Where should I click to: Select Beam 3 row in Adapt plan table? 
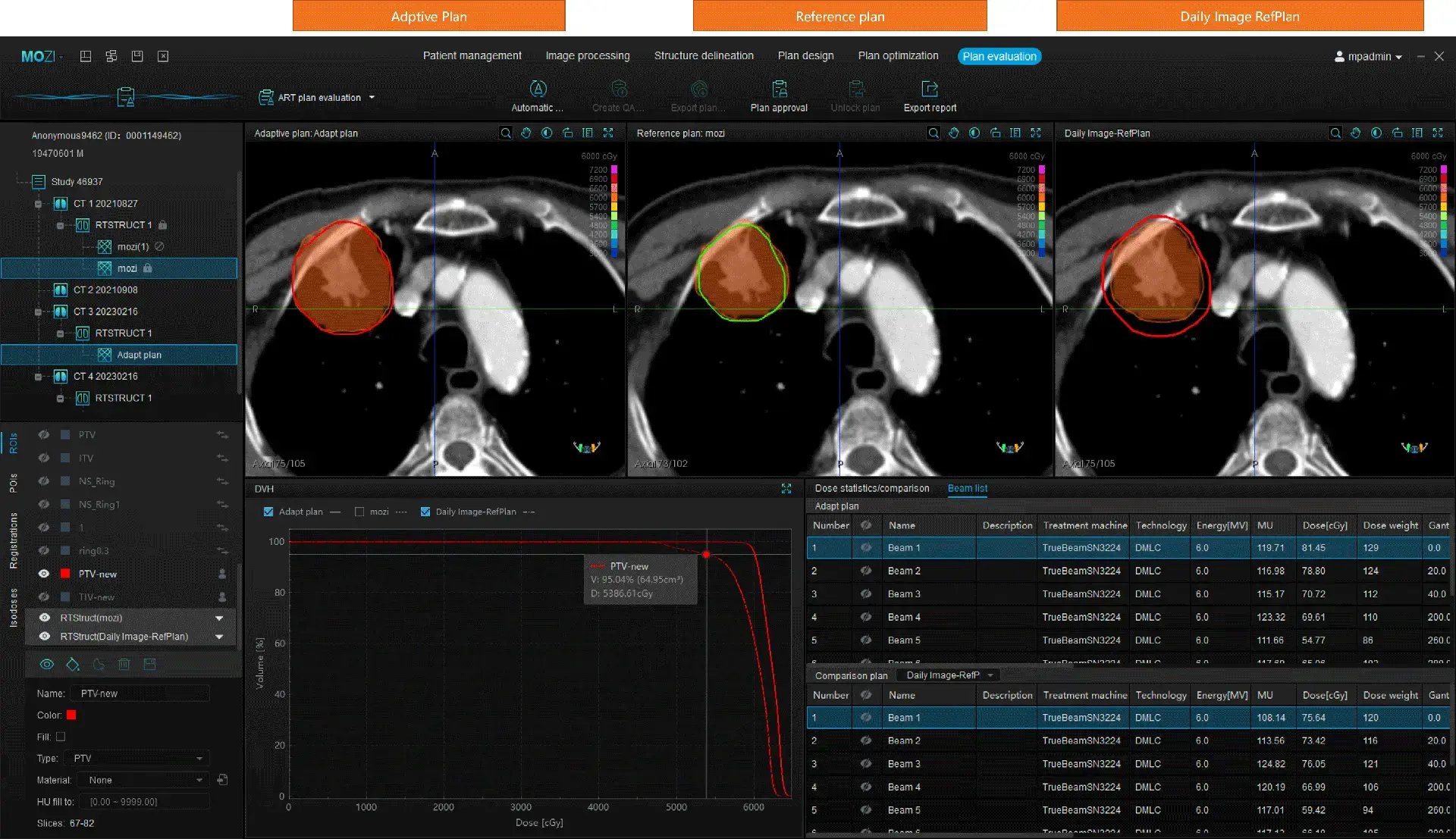pos(1128,594)
